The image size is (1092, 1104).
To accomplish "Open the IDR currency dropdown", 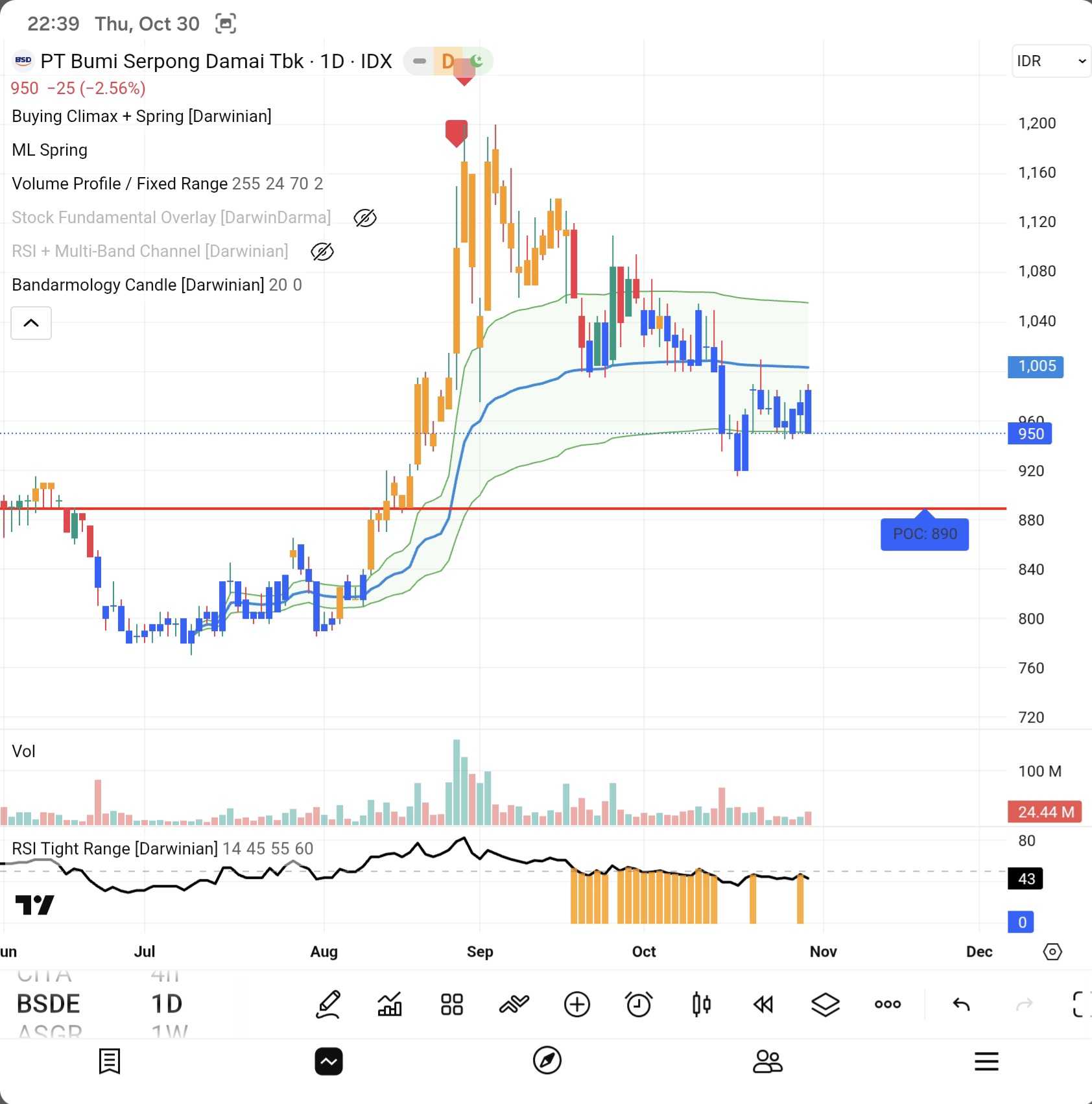I will point(1051,61).
